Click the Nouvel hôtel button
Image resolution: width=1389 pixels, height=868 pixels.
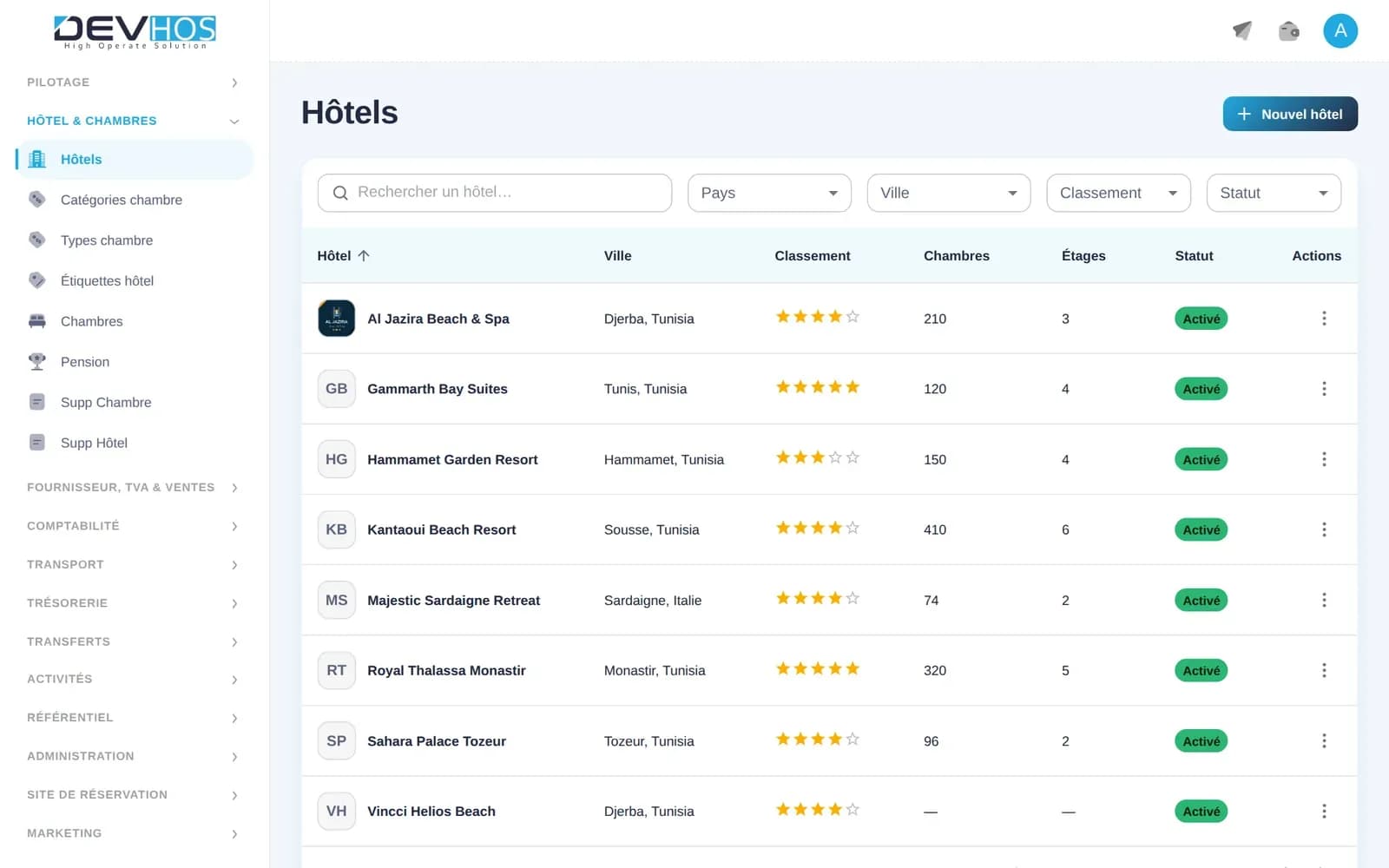coord(1290,114)
